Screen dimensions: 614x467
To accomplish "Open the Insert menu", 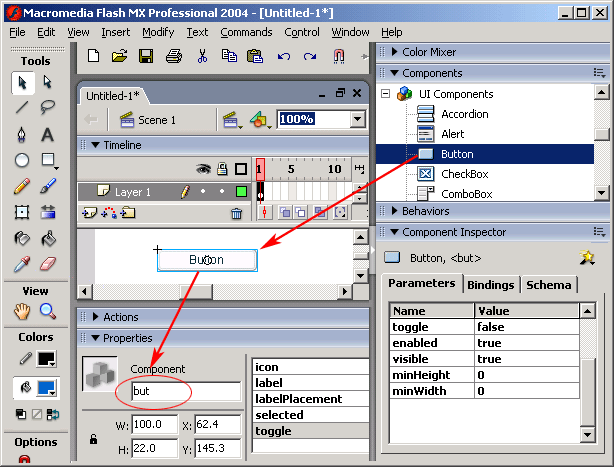I will click(x=116, y=32).
